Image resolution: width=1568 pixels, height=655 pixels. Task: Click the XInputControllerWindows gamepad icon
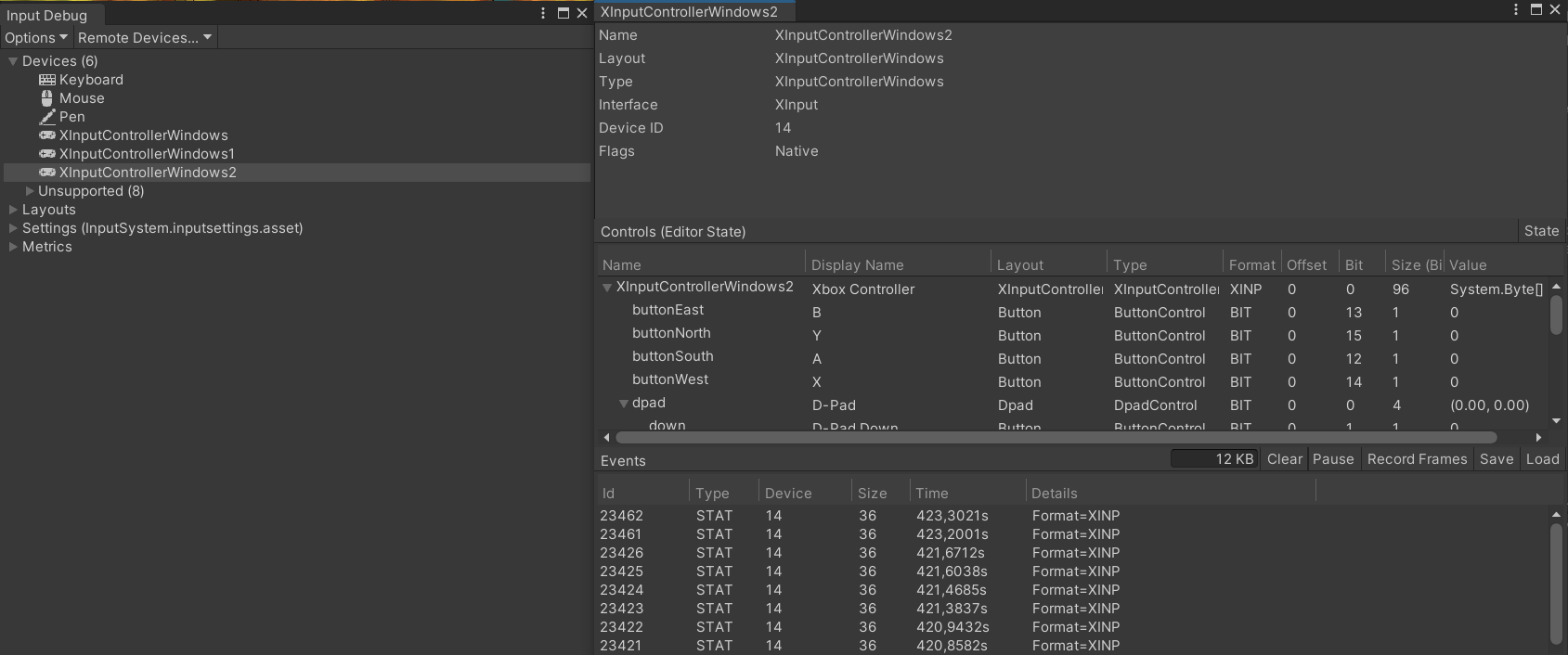(46, 135)
